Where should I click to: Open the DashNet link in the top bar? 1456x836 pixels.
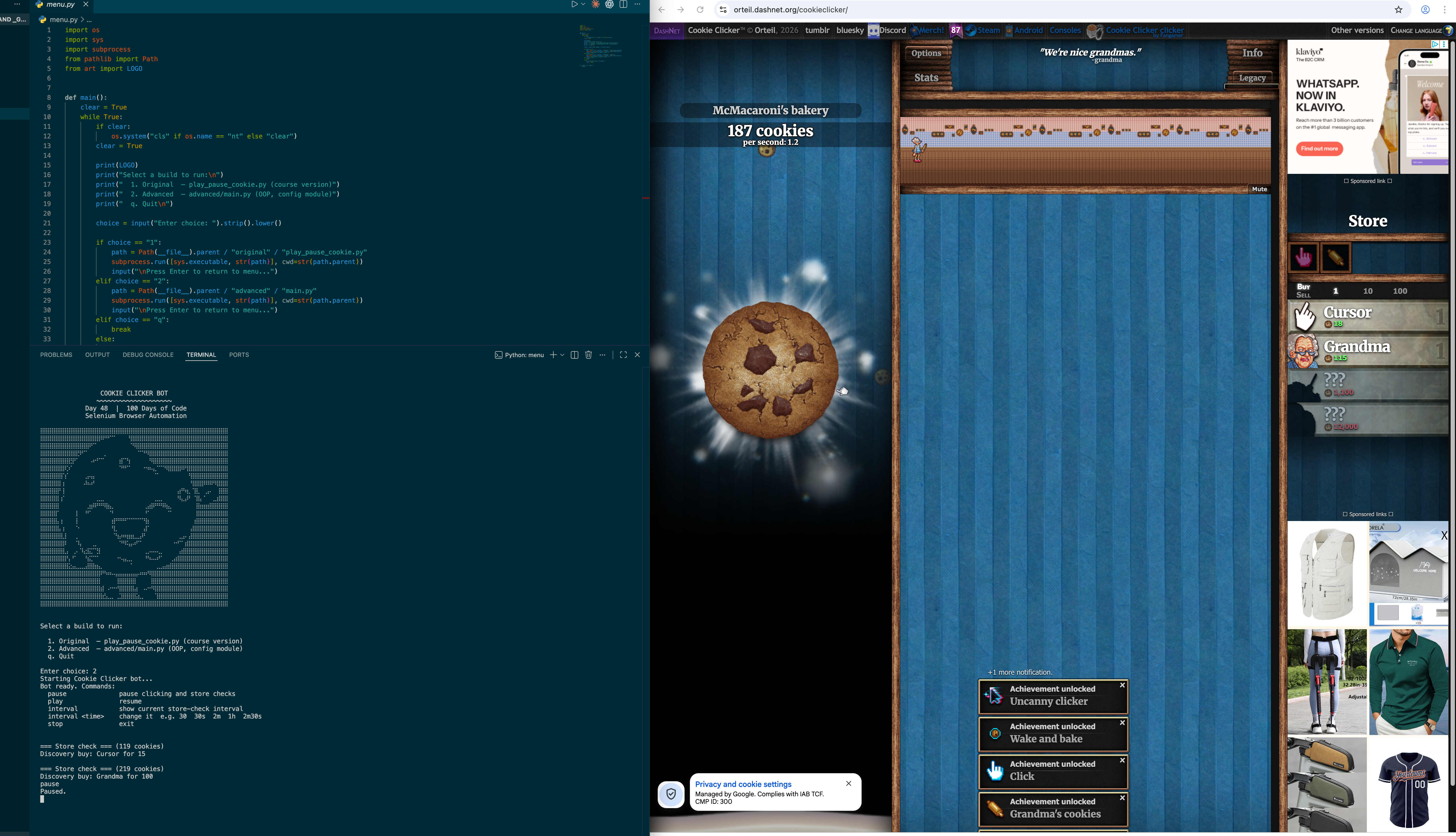667,31
